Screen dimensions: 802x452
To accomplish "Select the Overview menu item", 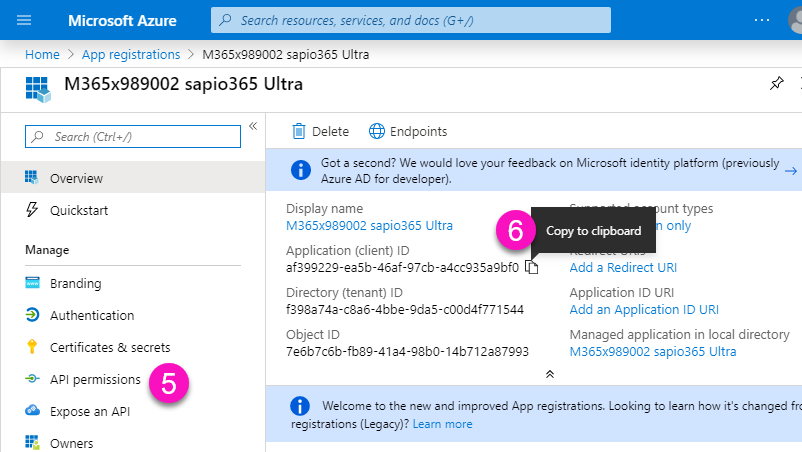I will pyautogui.click(x=76, y=178).
